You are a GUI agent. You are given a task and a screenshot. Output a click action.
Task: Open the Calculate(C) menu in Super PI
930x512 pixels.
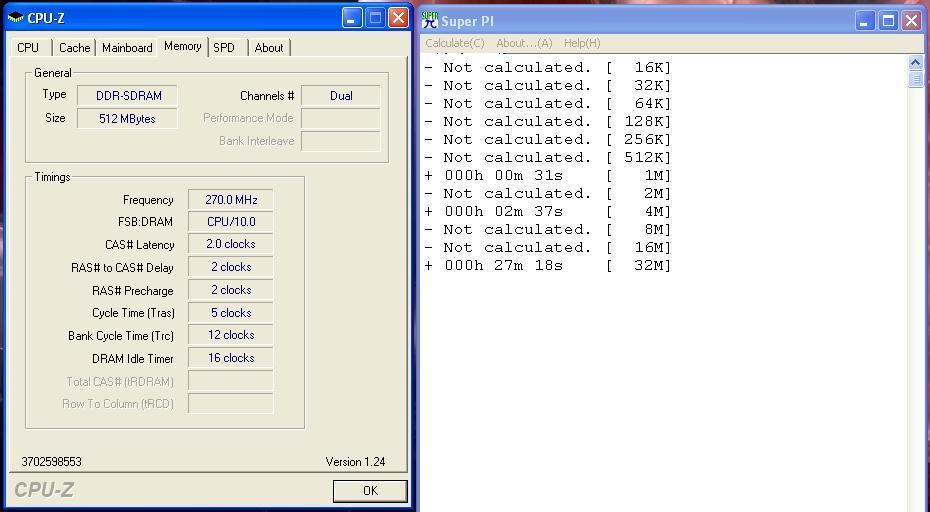pos(455,43)
